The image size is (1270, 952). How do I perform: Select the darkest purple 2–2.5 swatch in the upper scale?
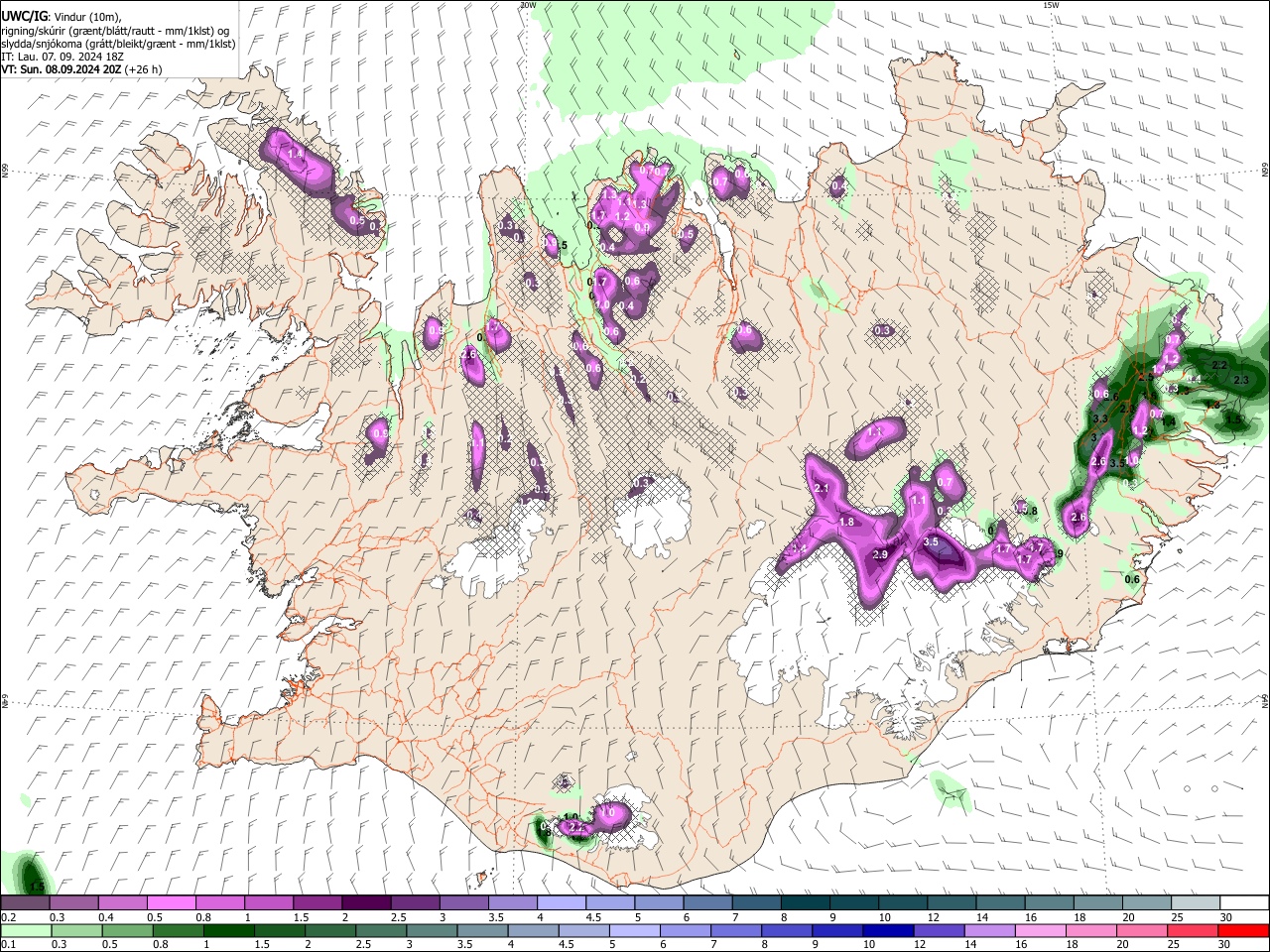click(x=365, y=903)
